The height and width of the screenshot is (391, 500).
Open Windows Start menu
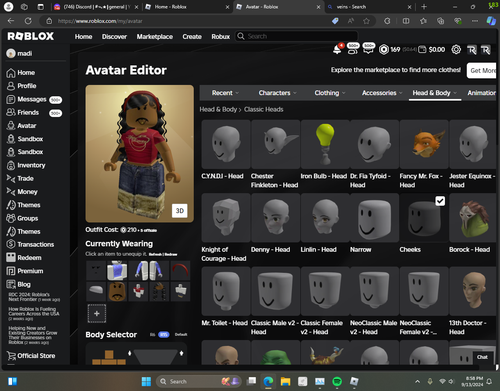[146, 381]
